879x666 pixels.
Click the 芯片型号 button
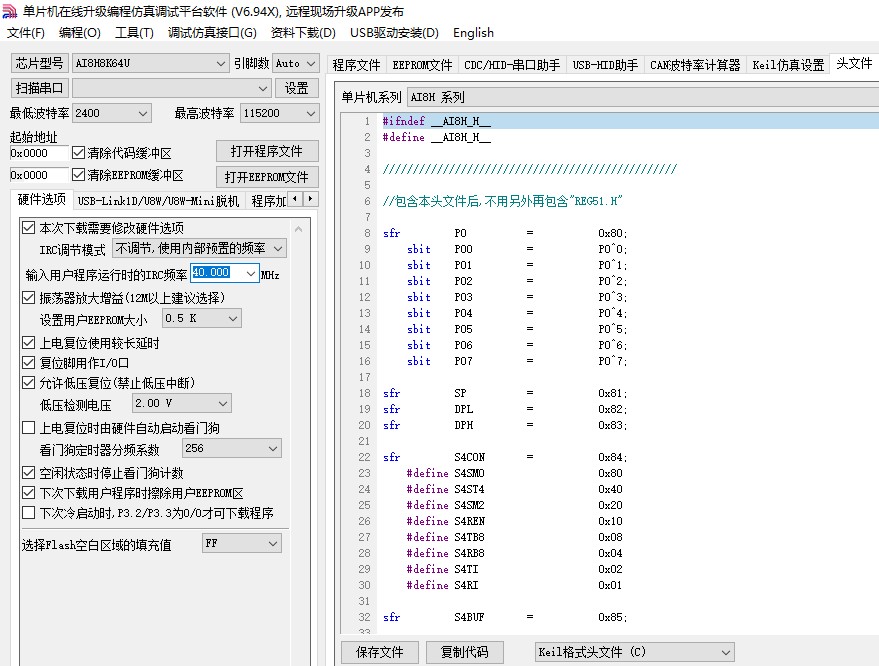[39, 63]
